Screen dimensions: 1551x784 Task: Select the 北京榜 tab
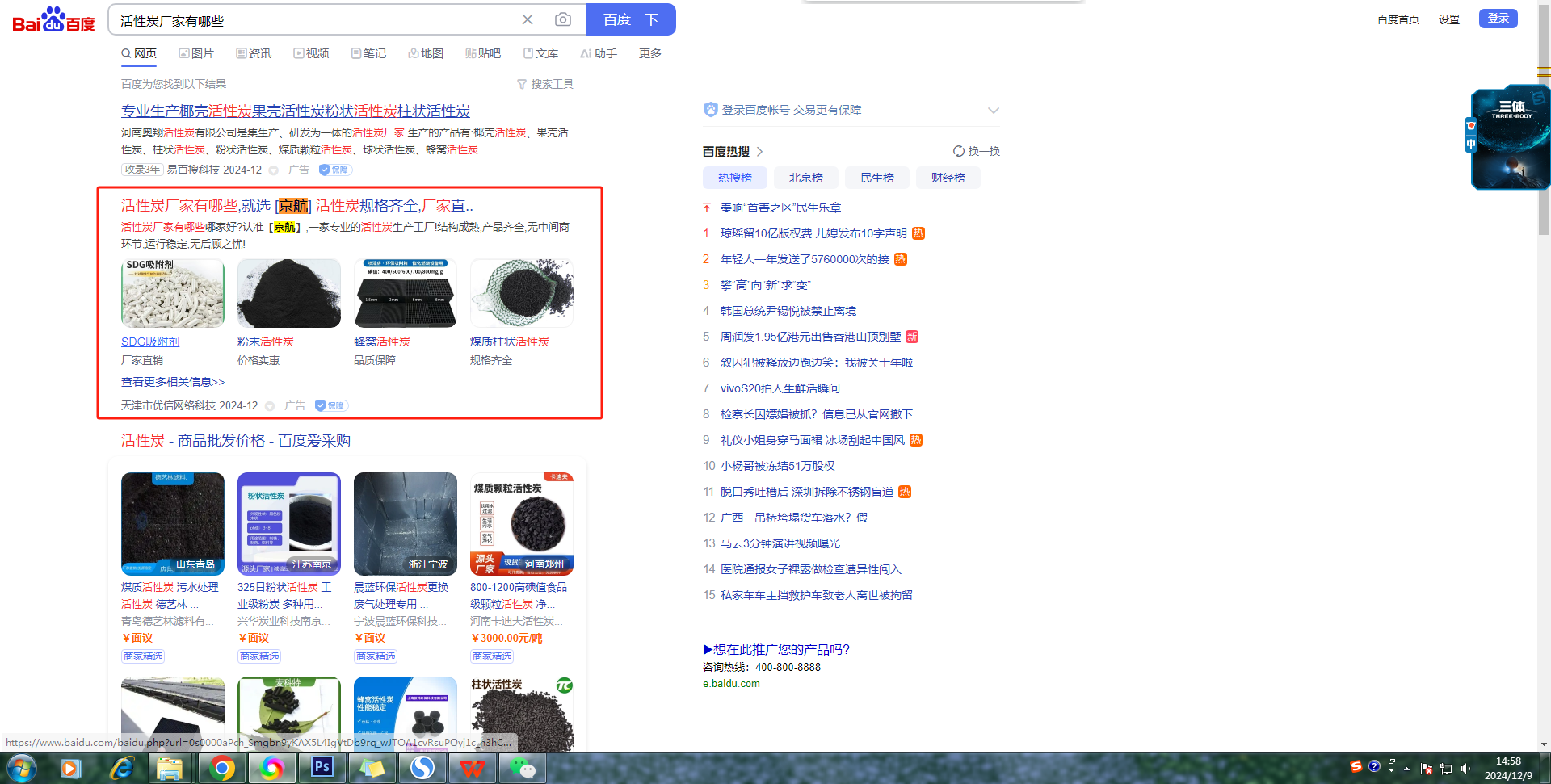pos(806,178)
